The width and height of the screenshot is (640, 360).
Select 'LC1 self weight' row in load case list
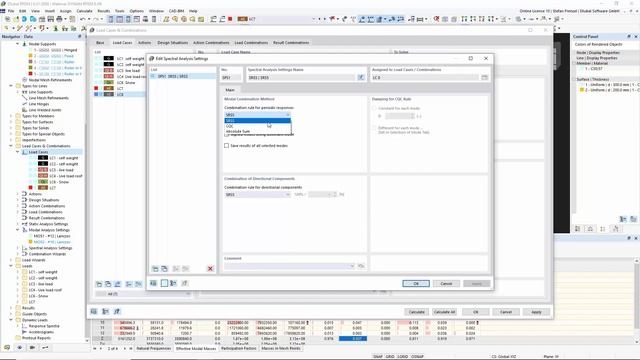pyautogui.click(x=120, y=58)
